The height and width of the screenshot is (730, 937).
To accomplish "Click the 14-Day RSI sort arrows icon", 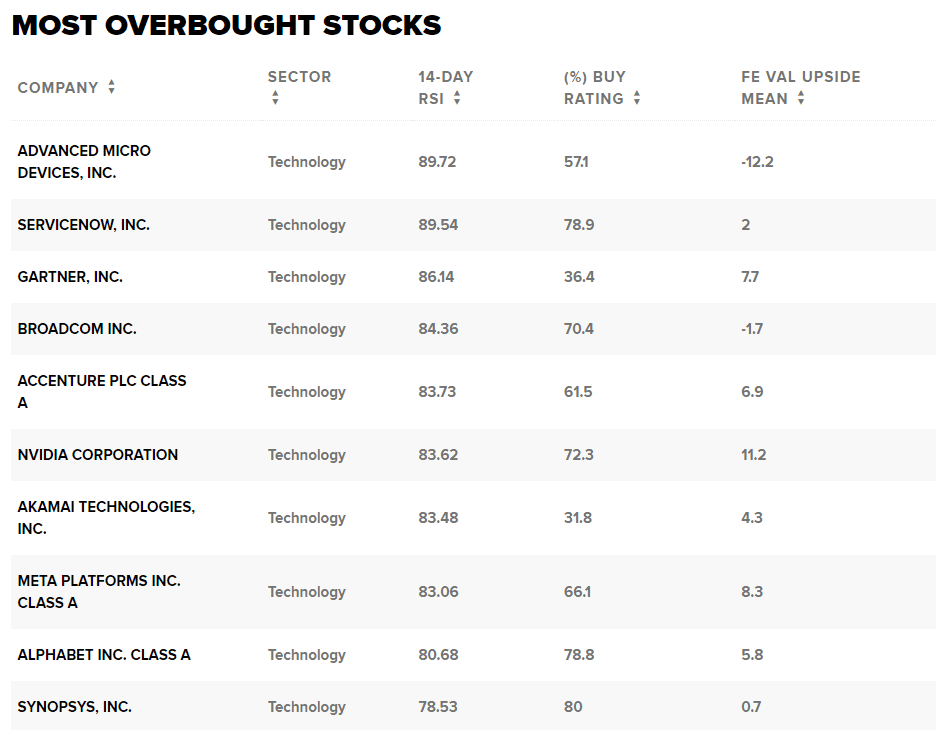I will (x=457, y=98).
